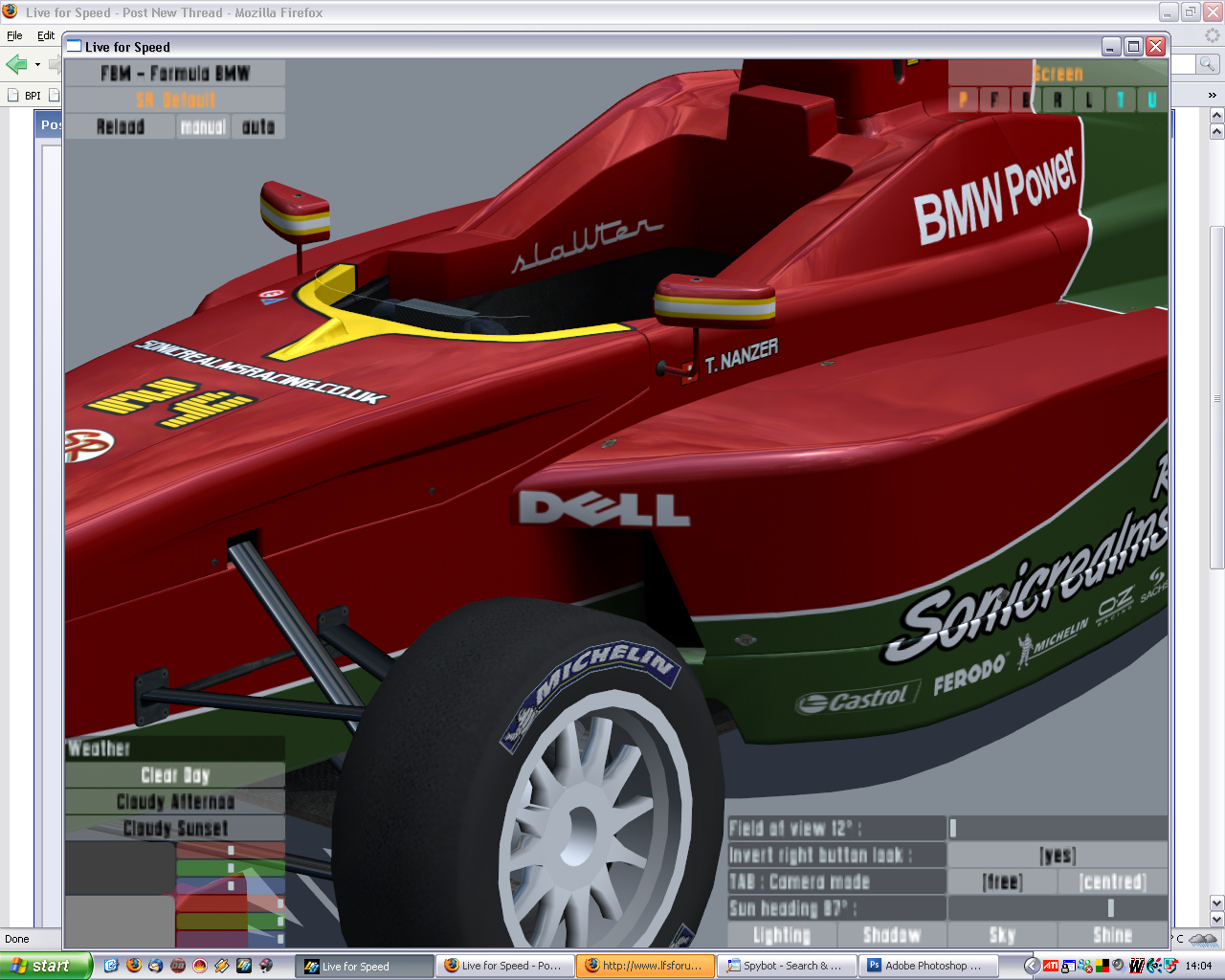Adjust the Field of view slider

(1058, 828)
